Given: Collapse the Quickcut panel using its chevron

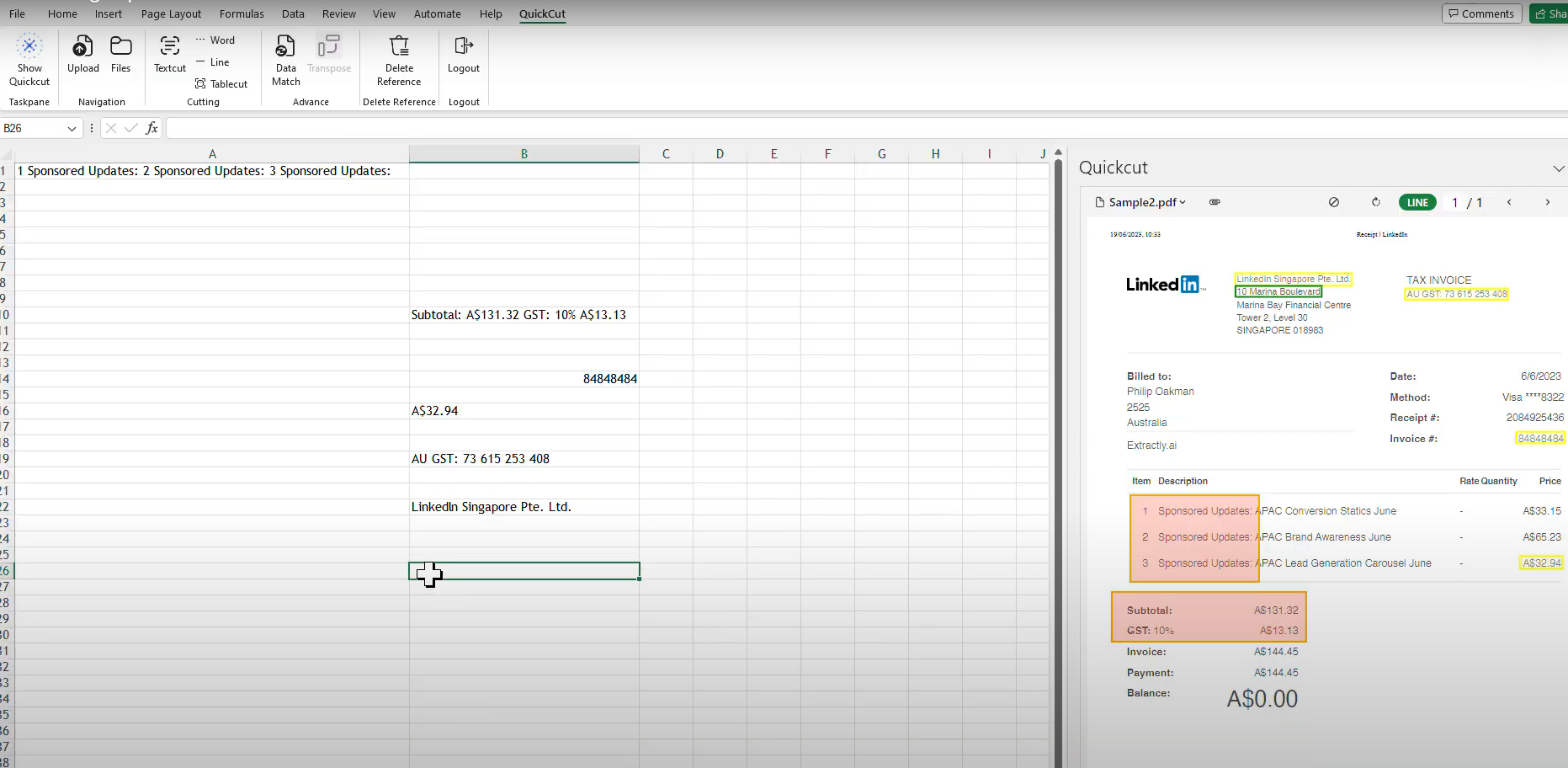Looking at the screenshot, I should [1560, 168].
